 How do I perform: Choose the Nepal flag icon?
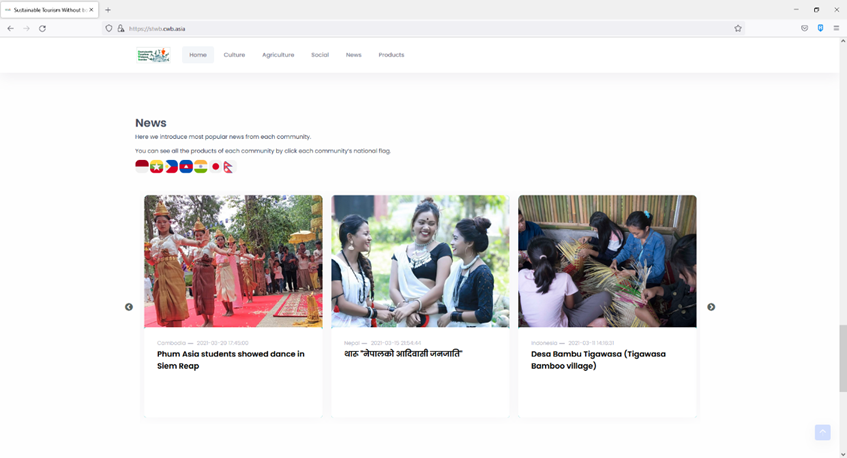(x=229, y=167)
